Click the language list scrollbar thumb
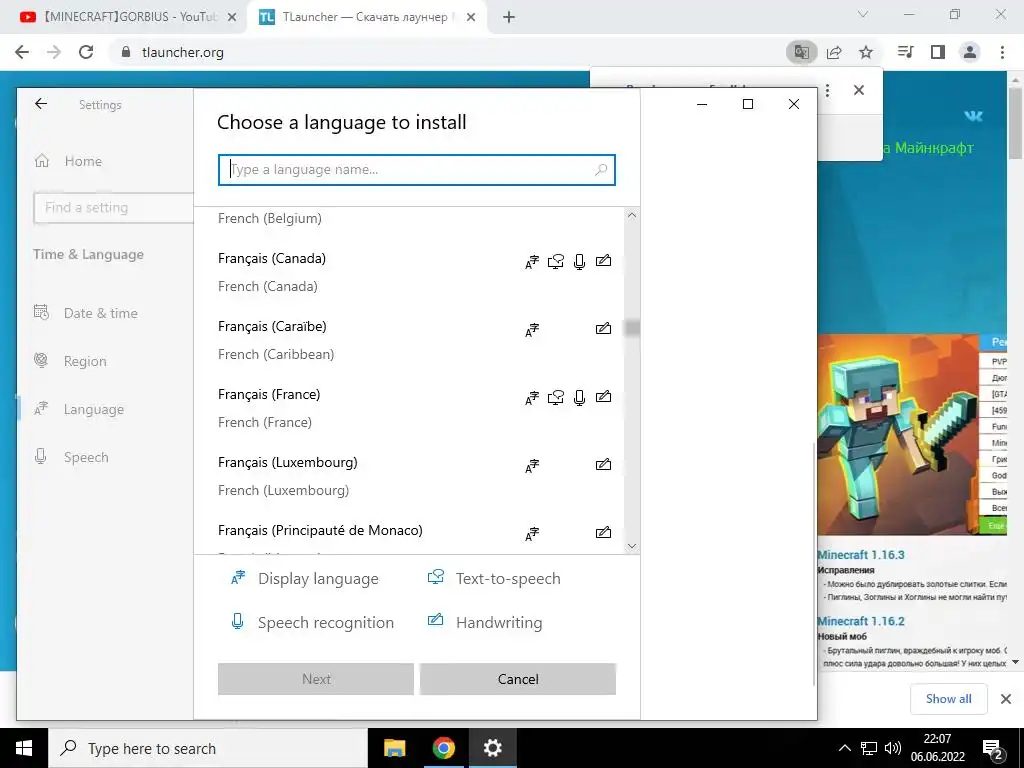 tap(632, 328)
